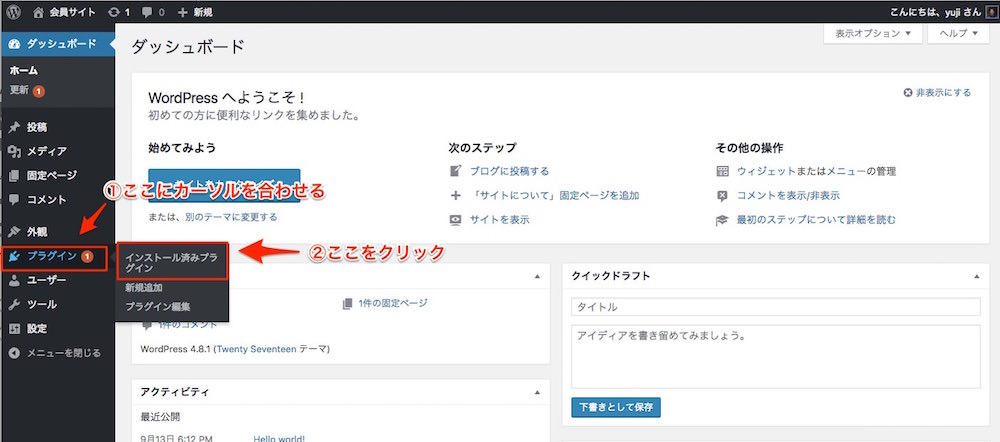Viewport: 1000px width, 442px height.
Task: Click the WordPress logo in admin bar
Action: tap(14, 11)
